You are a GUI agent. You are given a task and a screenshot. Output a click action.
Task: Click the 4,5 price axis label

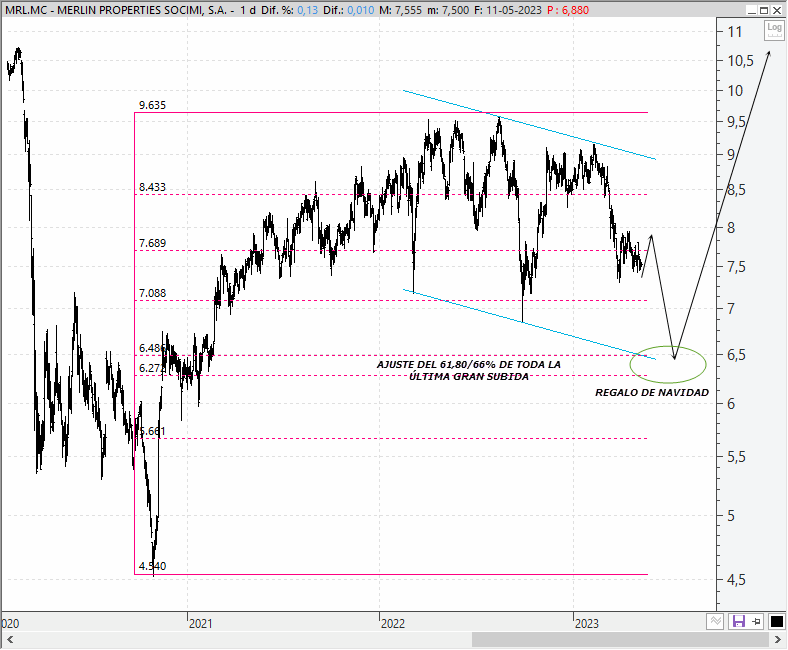(737, 580)
